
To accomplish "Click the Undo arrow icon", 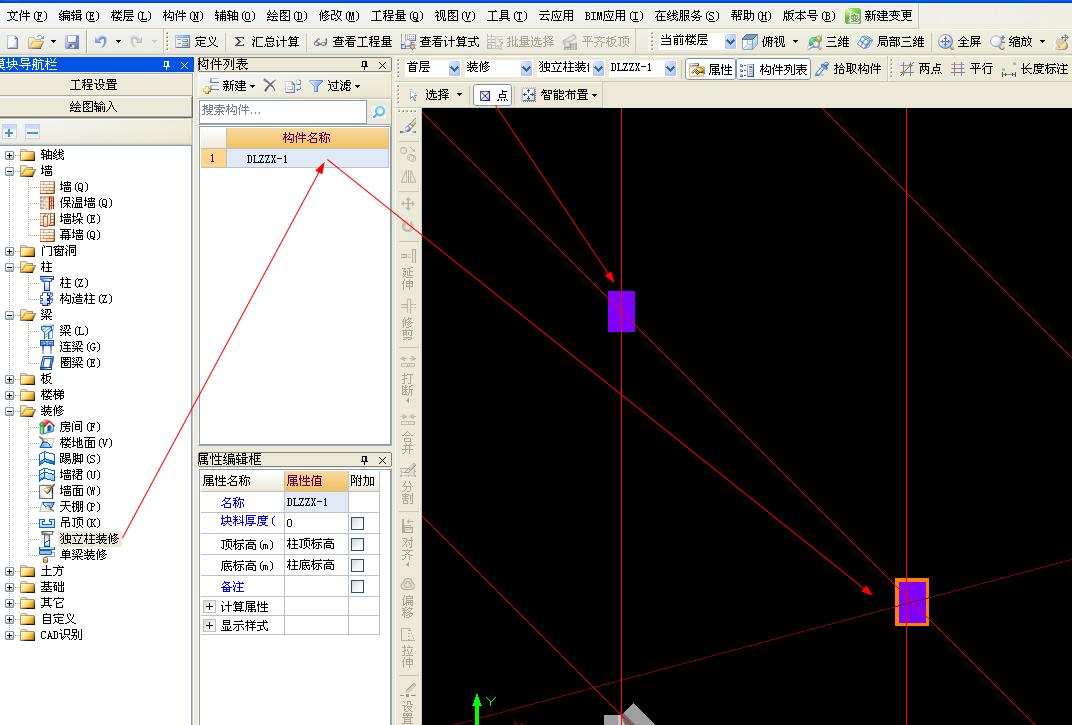I will click(x=100, y=42).
